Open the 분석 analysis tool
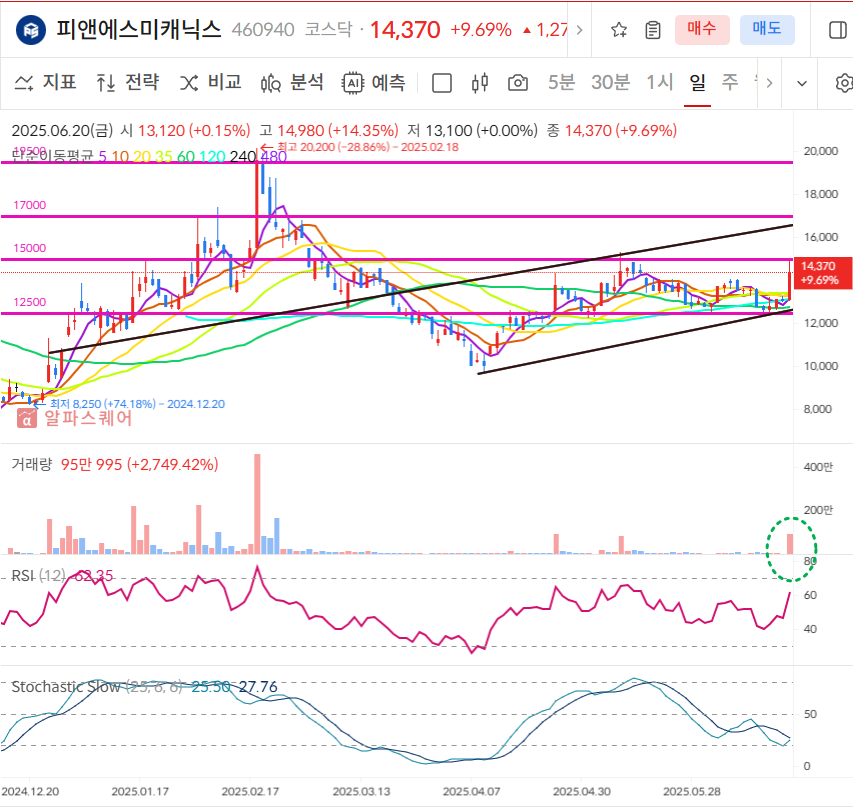This screenshot has height=812, width=853. (292, 83)
